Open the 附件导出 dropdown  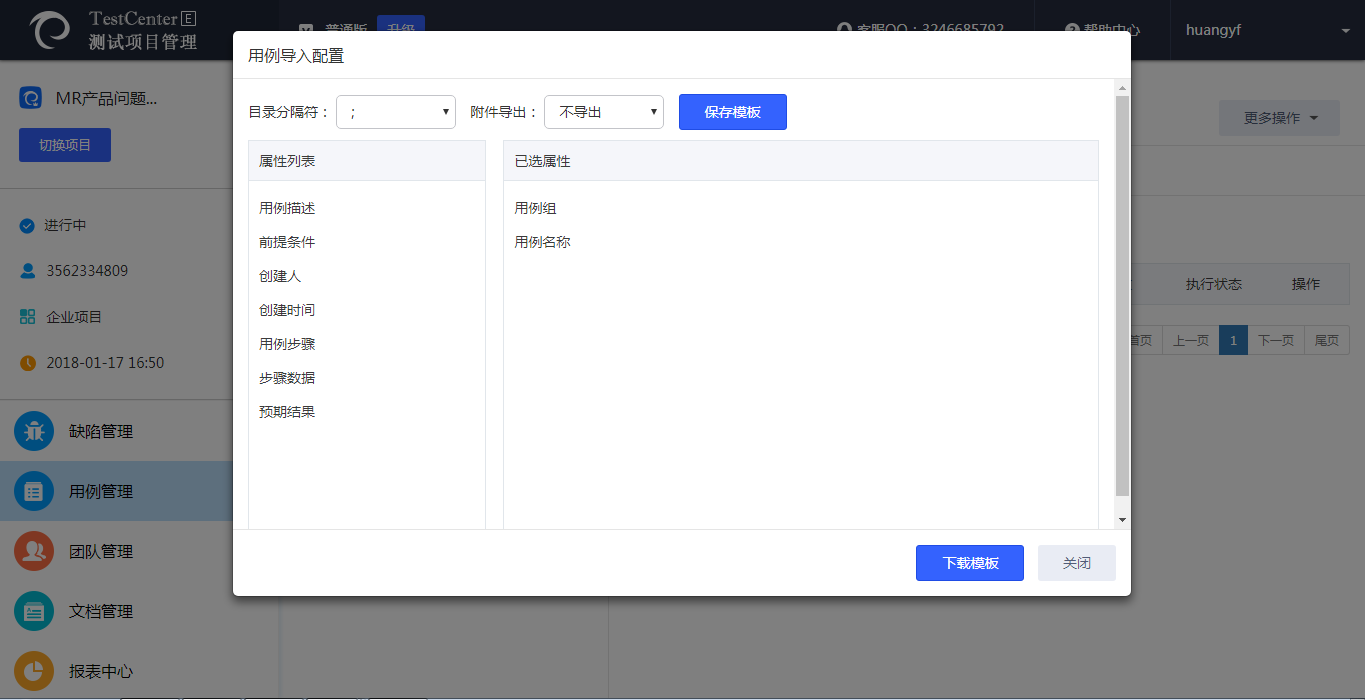[603, 112]
